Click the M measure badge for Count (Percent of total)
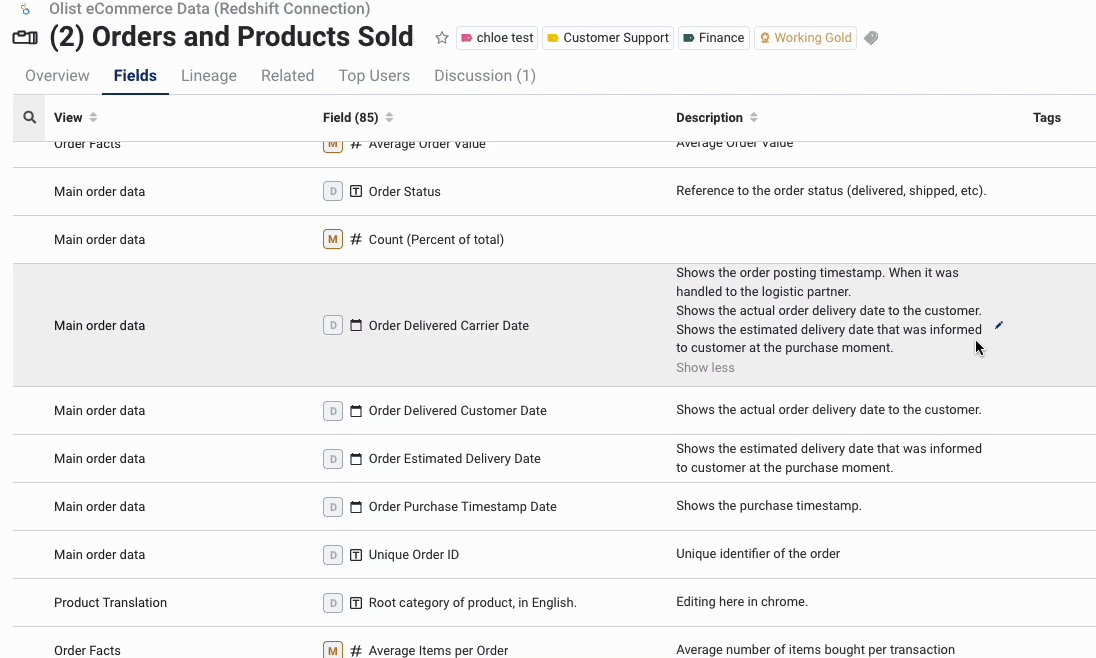The image size is (1096, 658). [x=333, y=240]
